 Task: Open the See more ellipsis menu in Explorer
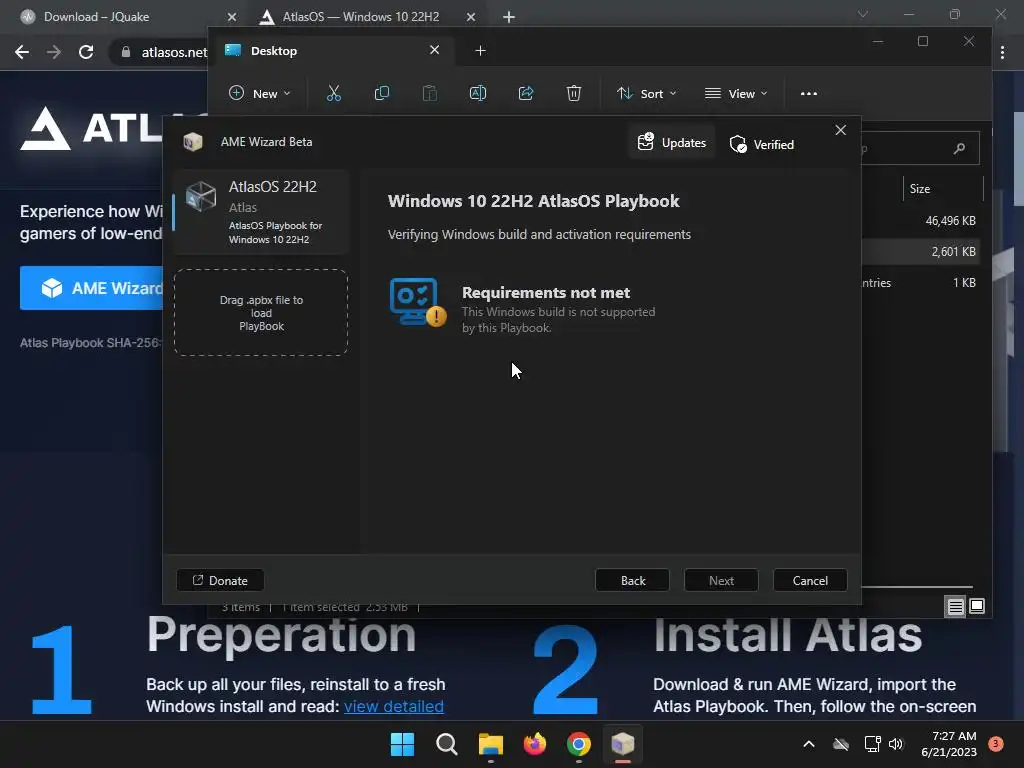coord(808,93)
